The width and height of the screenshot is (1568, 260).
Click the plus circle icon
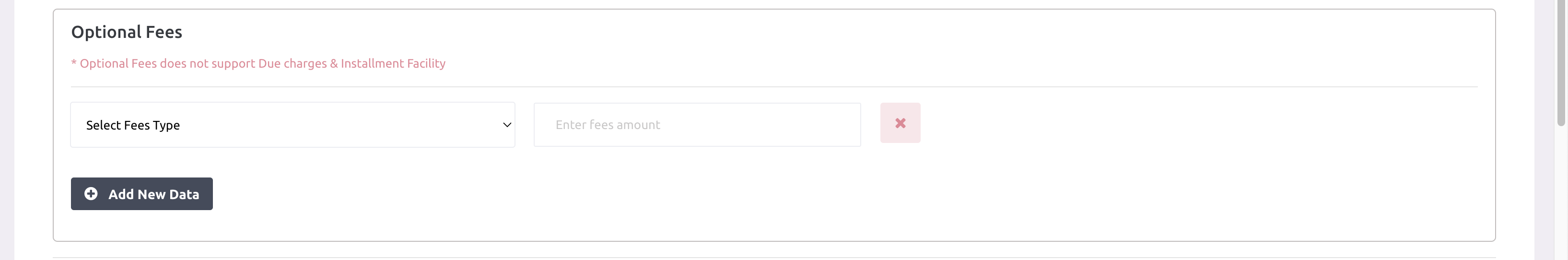coord(91,194)
